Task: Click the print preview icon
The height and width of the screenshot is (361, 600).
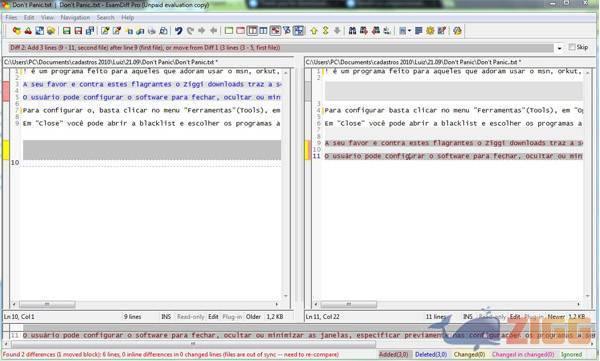Action: click(x=163, y=31)
